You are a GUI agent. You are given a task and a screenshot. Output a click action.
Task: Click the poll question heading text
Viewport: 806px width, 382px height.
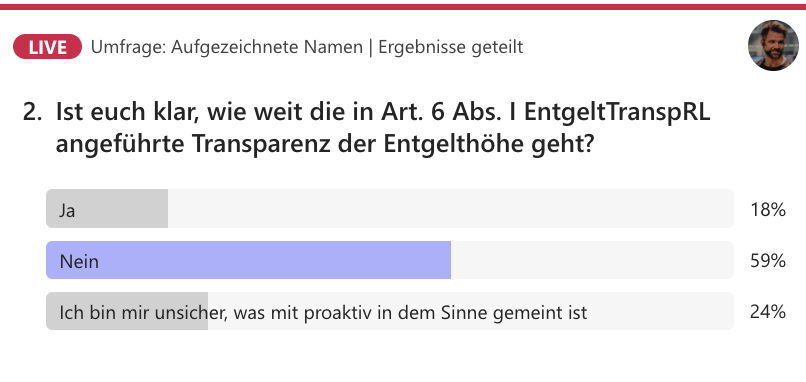coord(382,129)
